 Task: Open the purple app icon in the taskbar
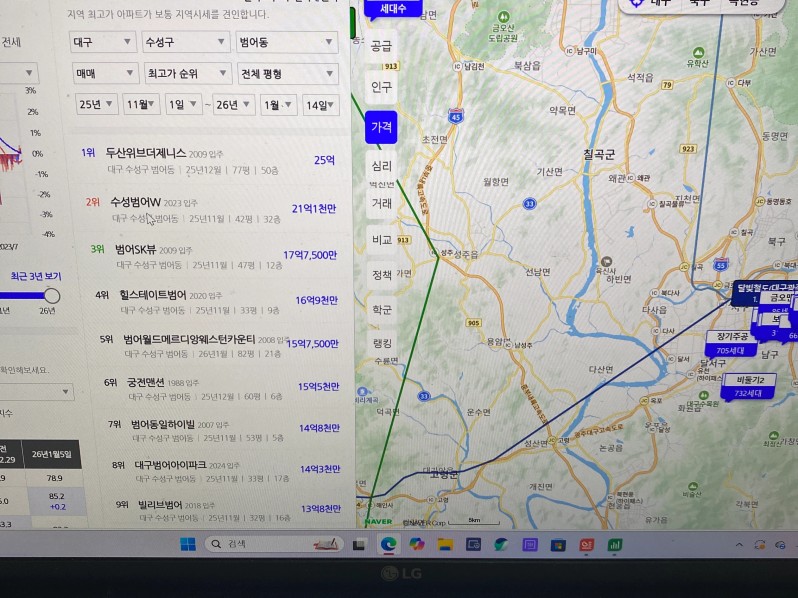[530, 545]
